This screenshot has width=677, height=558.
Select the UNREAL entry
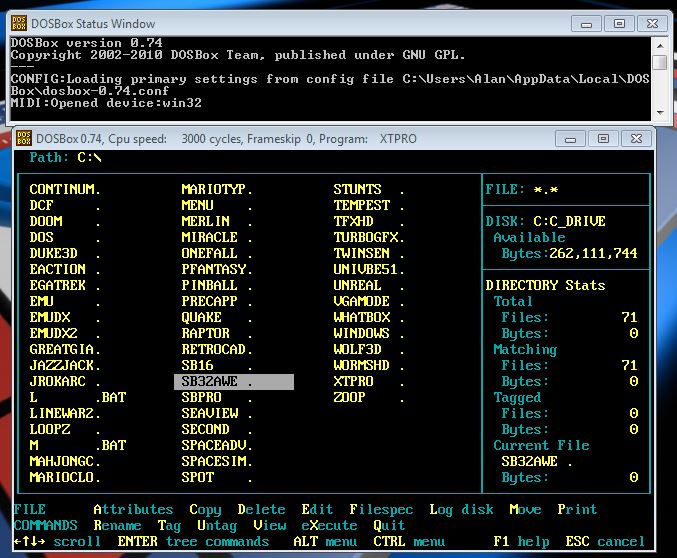tap(369, 285)
